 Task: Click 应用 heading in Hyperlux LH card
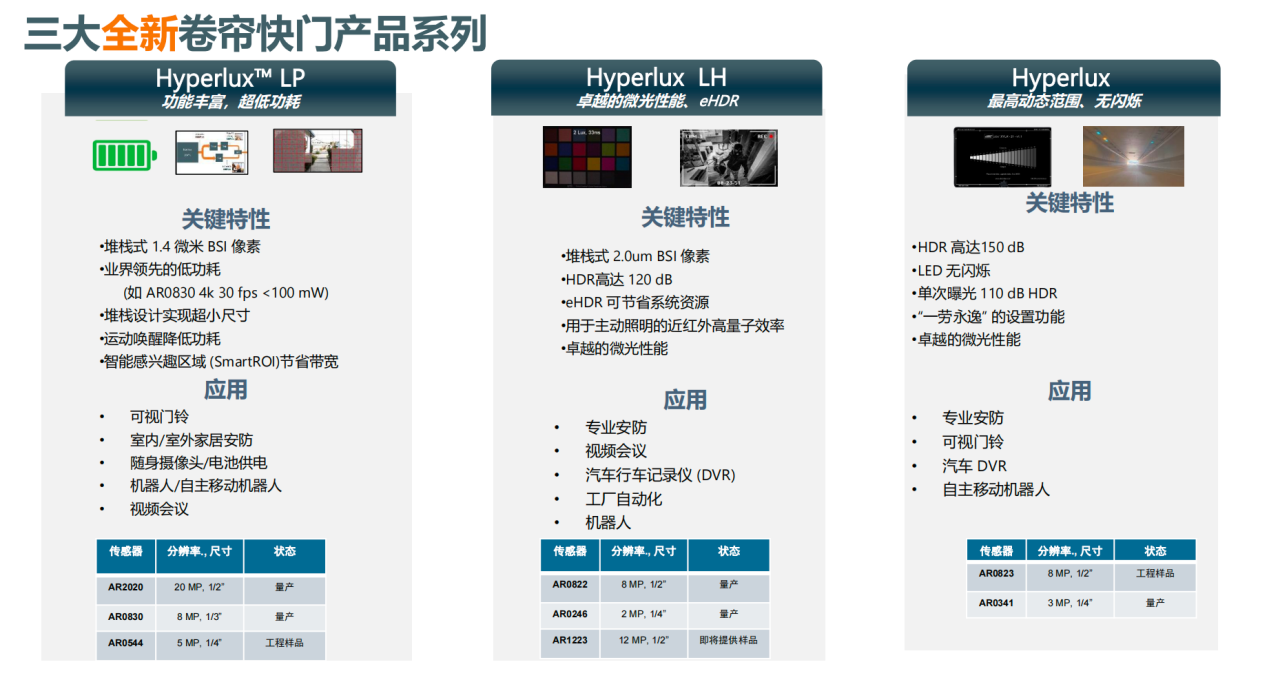coord(685,399)
